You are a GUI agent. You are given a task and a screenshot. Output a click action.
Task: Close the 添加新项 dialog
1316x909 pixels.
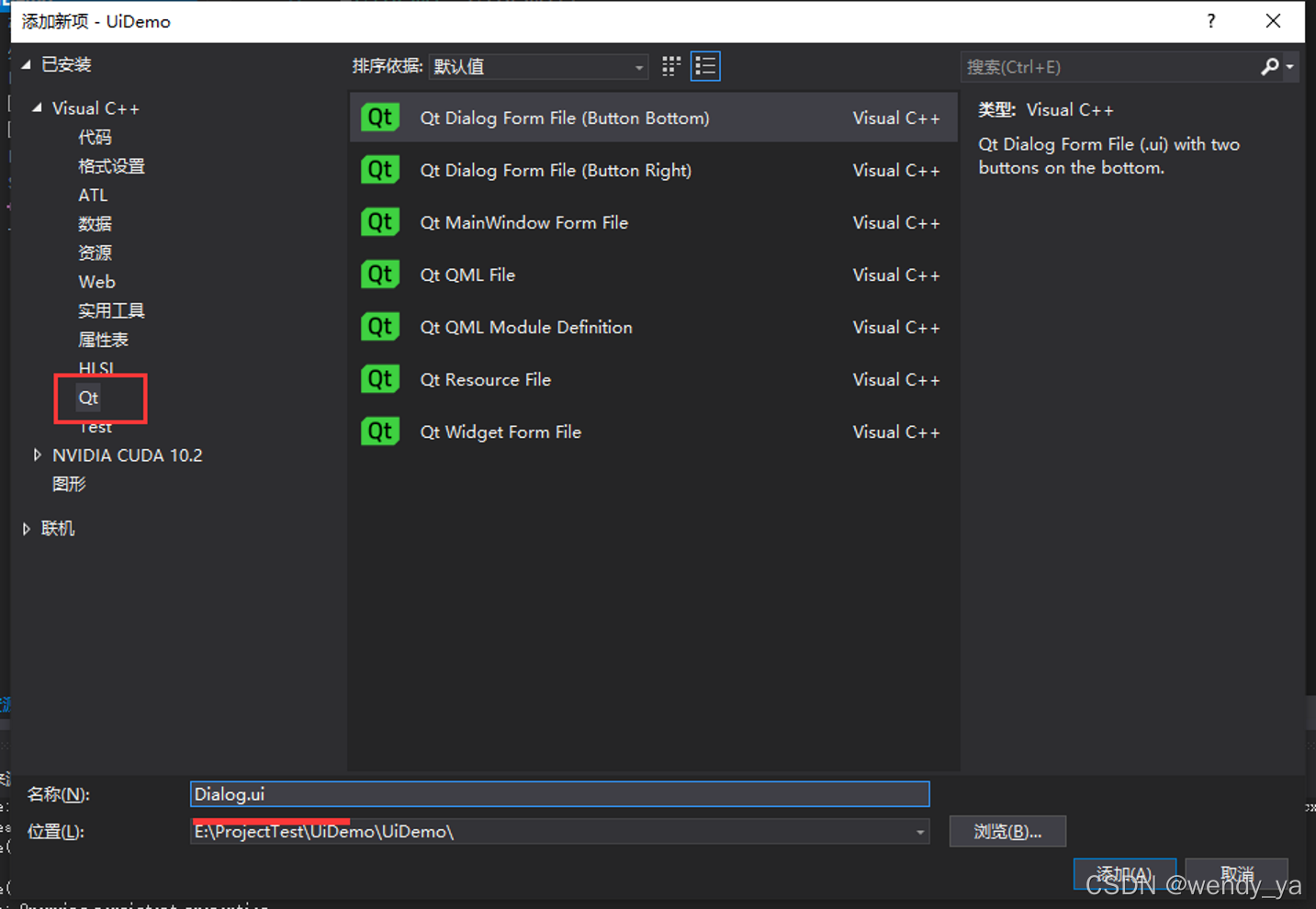1273,21
